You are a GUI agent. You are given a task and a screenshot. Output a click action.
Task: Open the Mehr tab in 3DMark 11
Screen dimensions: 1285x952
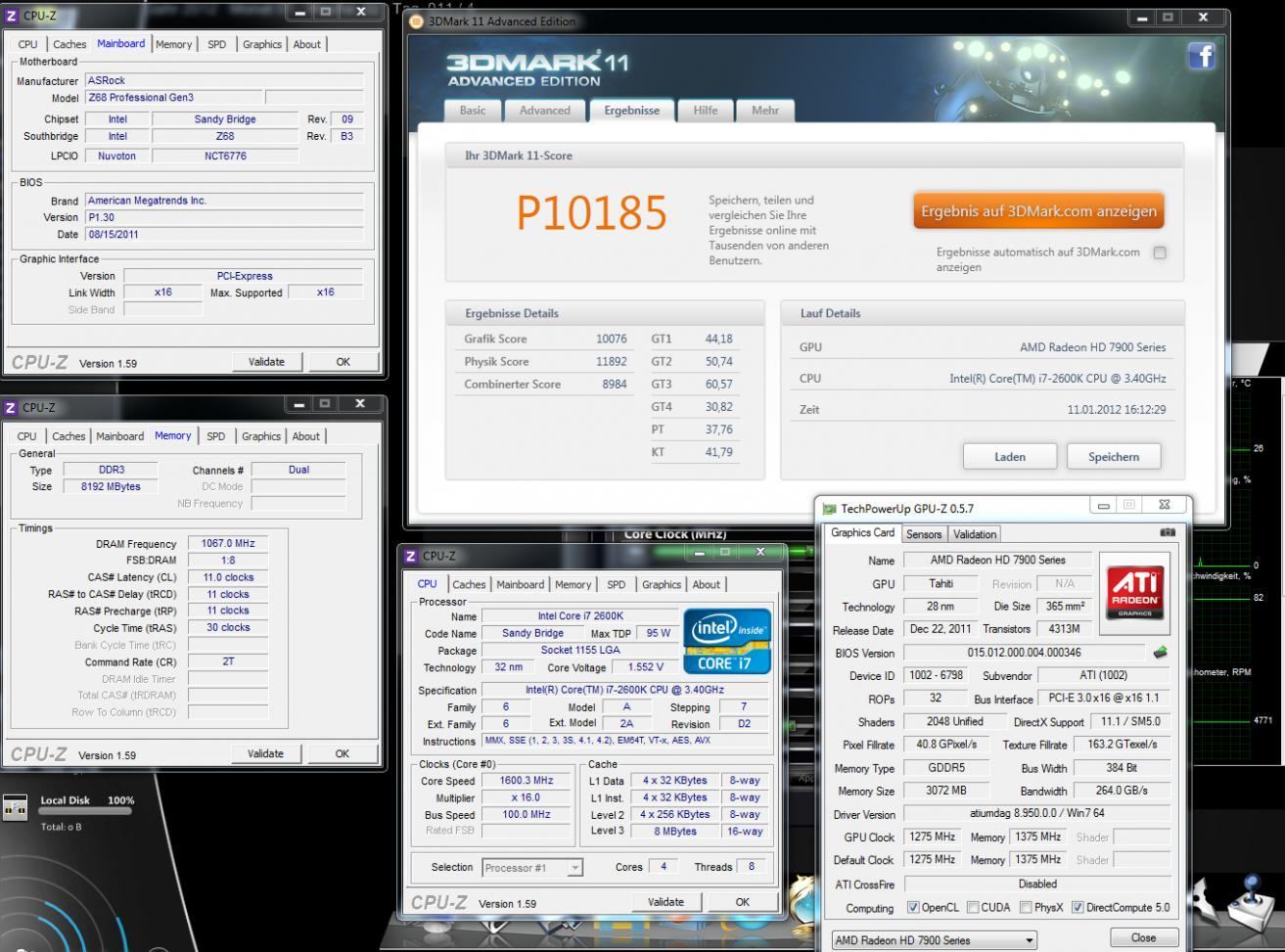tap(765, 110)
